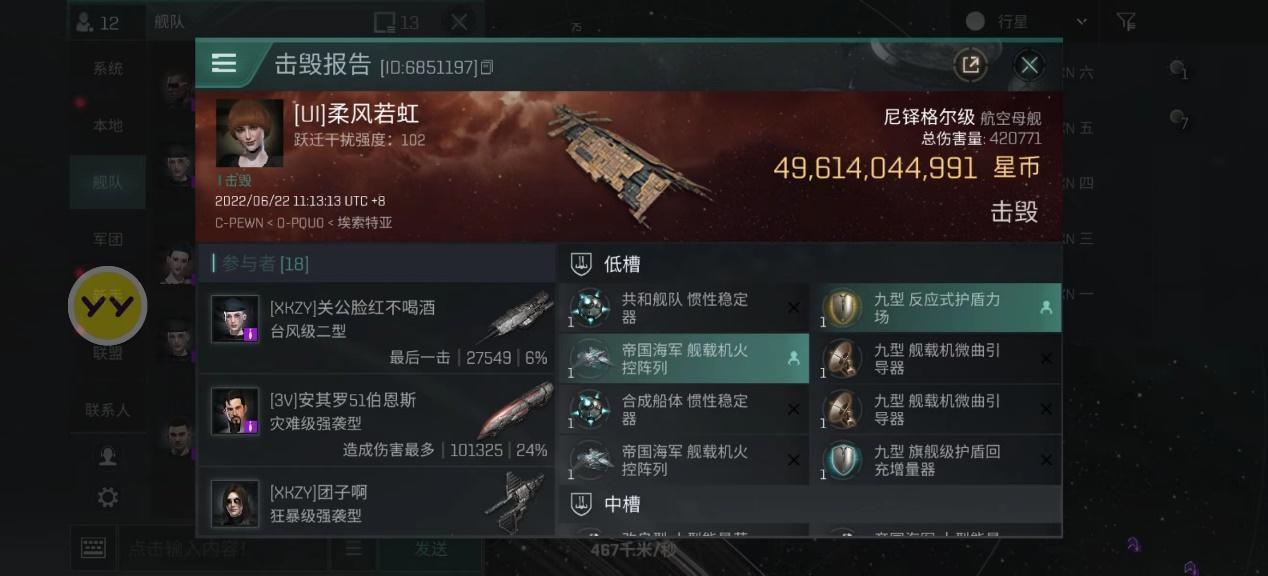Click the contacts person icon in sidebar

point(107,456)
